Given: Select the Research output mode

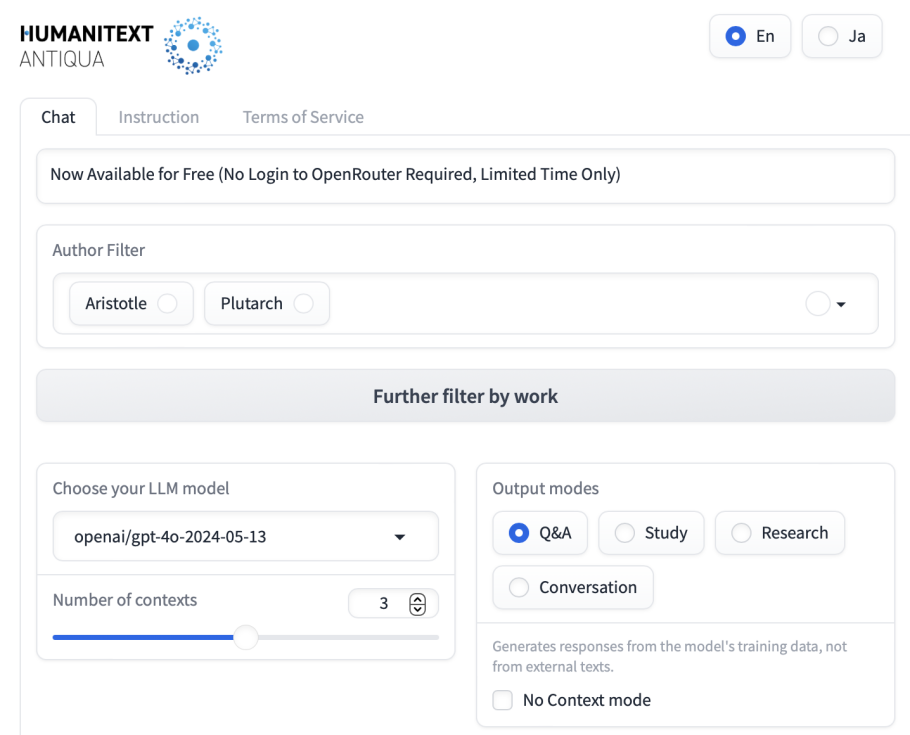Looking at the screenshot, I should pos(741,533).
